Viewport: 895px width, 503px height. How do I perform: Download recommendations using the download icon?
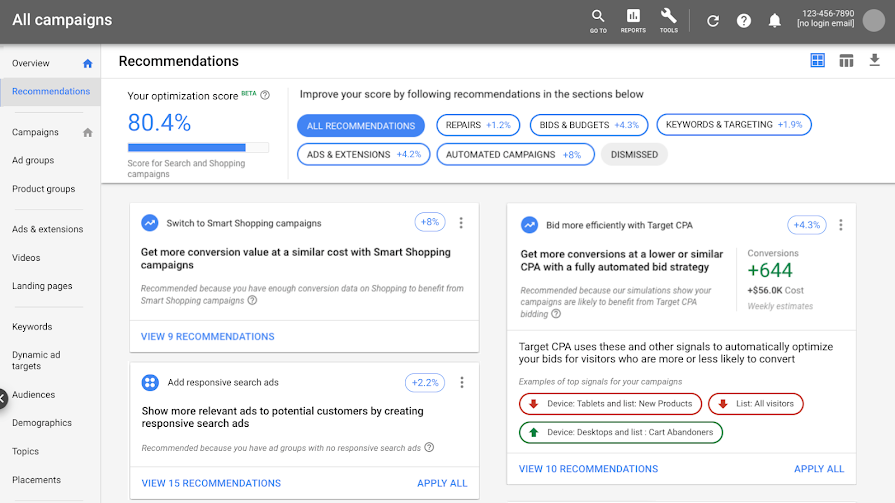click(x=874, y=61)
